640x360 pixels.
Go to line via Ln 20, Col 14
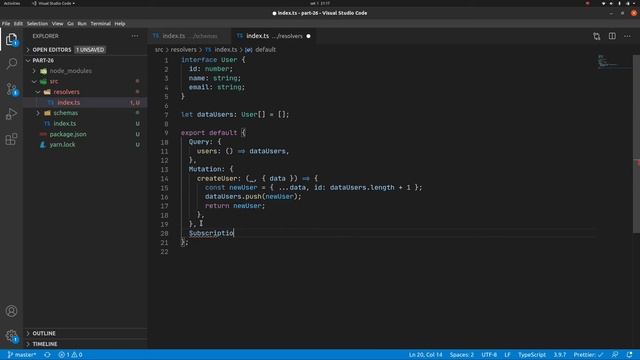tap(425, 355)
